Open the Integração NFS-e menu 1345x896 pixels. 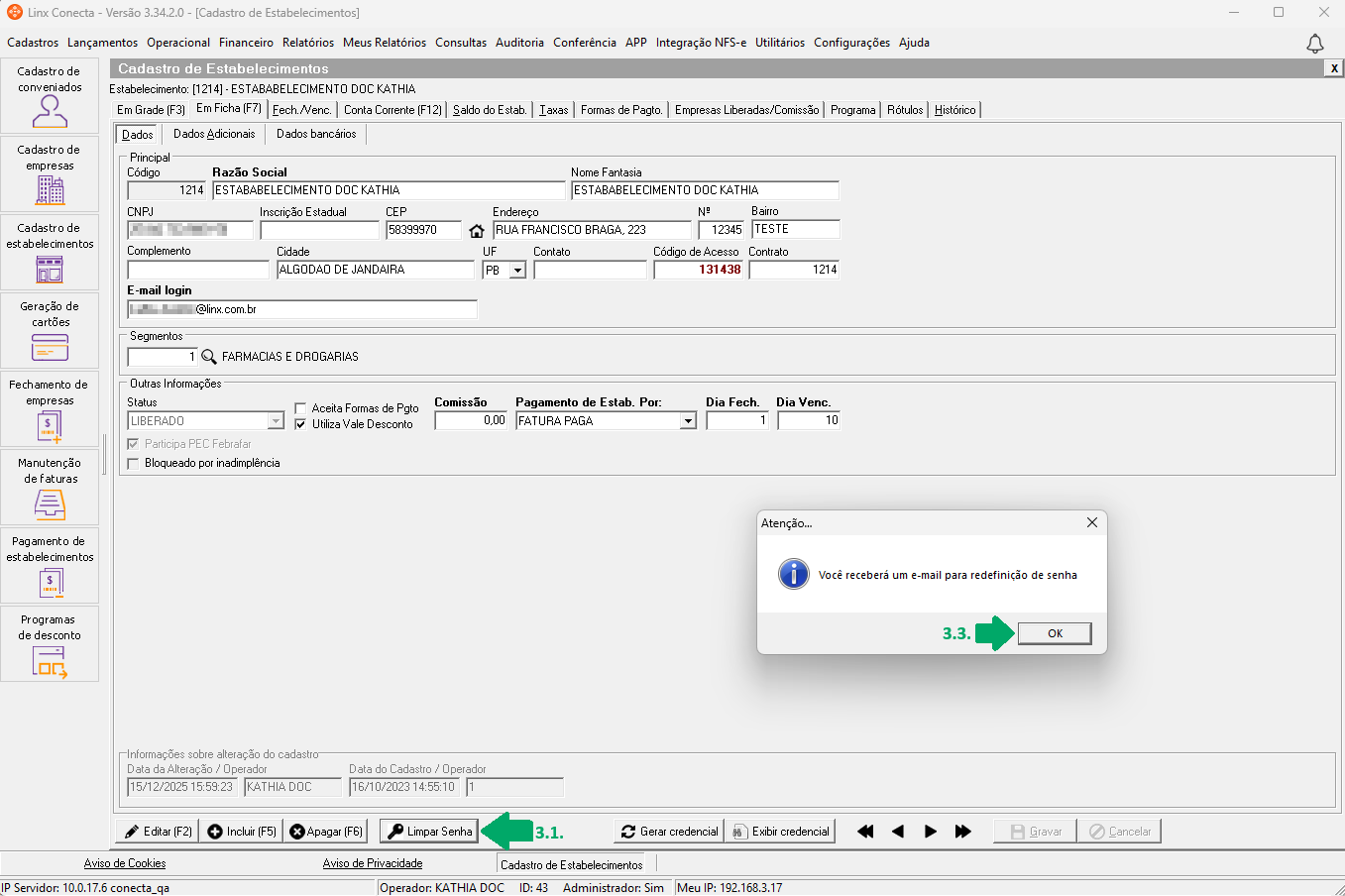[701, 43]
